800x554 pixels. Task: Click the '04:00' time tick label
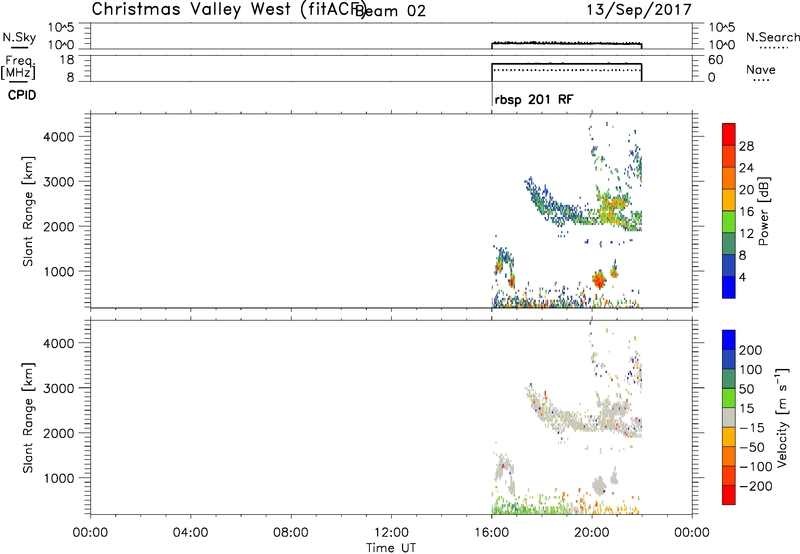coord(190,533)
